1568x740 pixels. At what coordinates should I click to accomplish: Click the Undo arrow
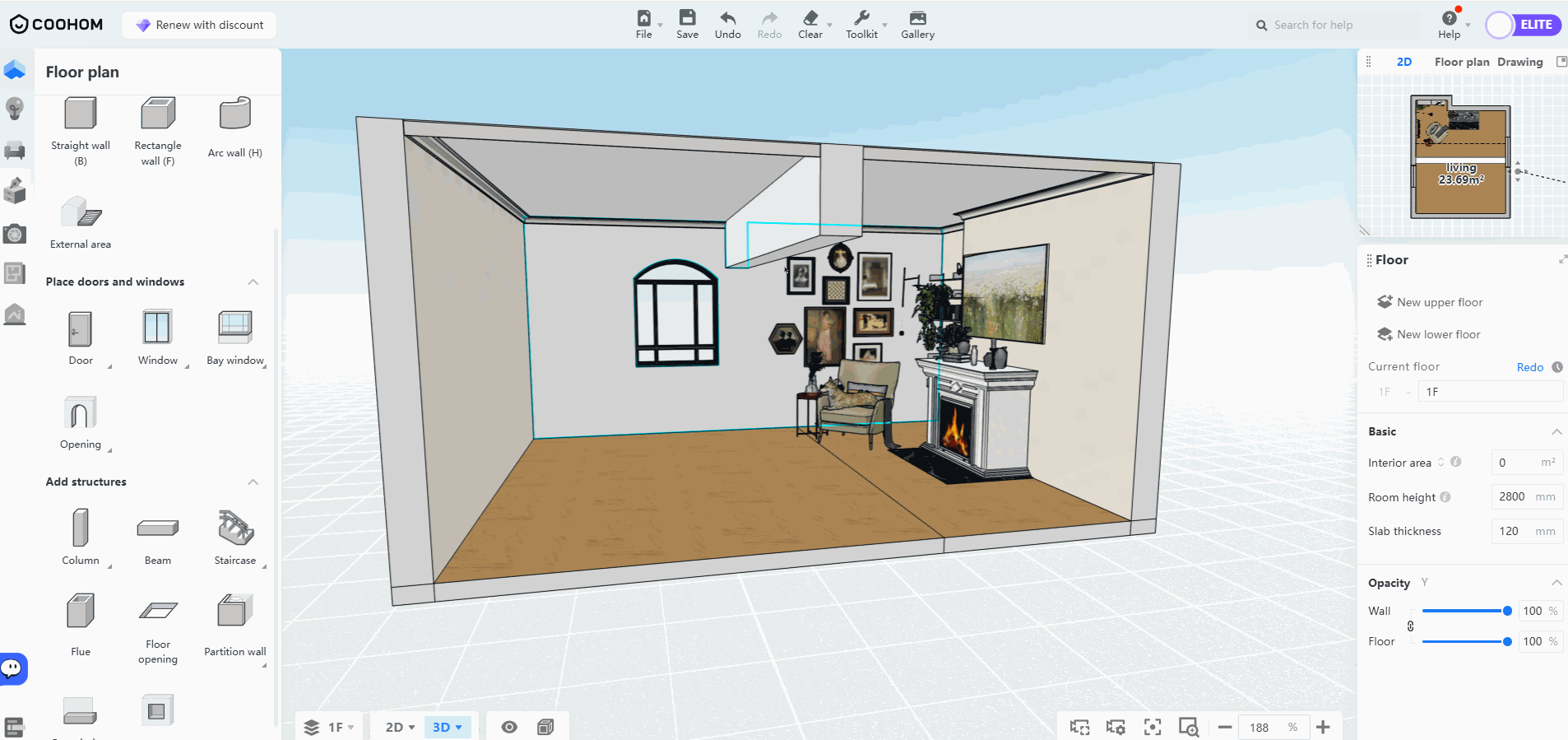click(727, 24)
